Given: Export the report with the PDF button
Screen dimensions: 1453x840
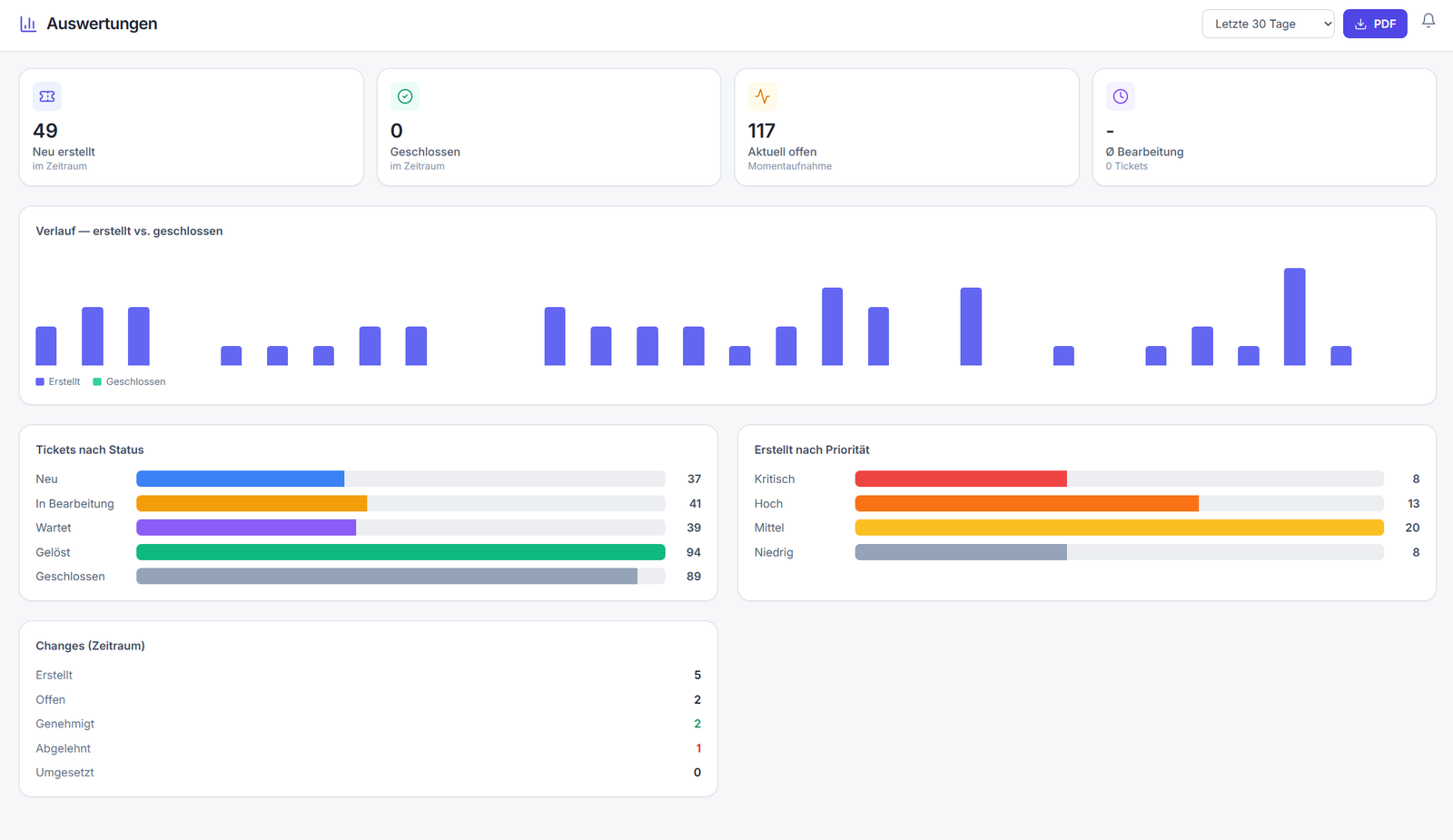Looking at the screenshot, I should (1375, 24).
